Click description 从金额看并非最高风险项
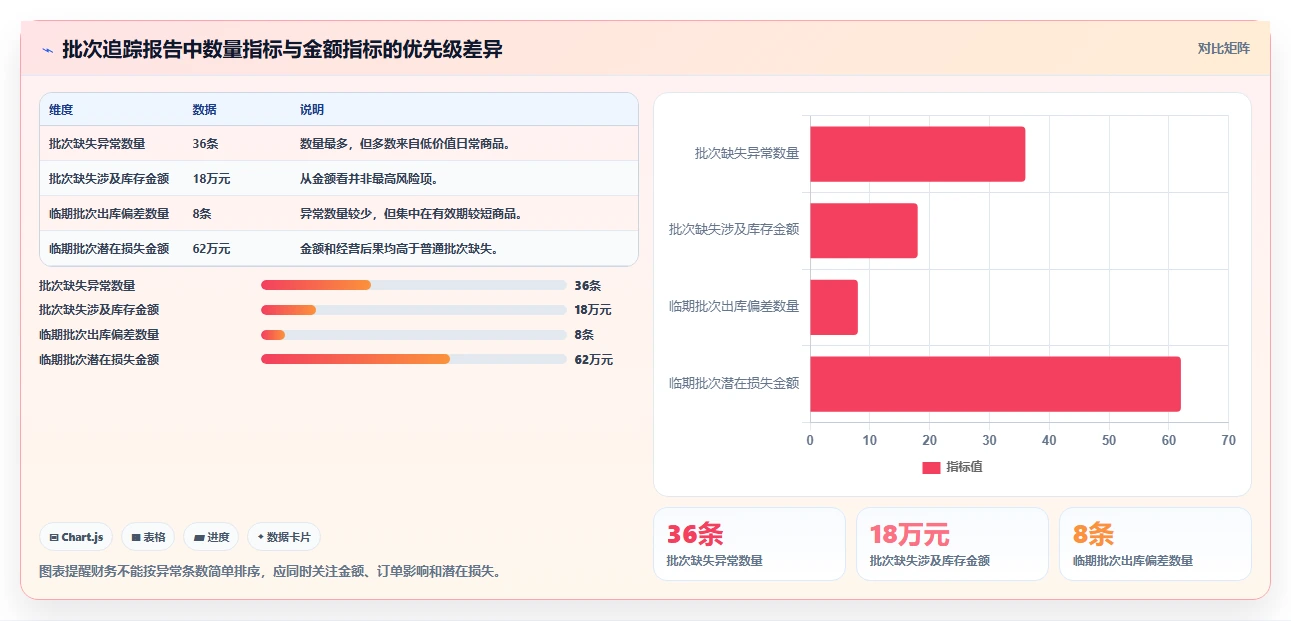The image size is (1291, 621). pos(369,179)
